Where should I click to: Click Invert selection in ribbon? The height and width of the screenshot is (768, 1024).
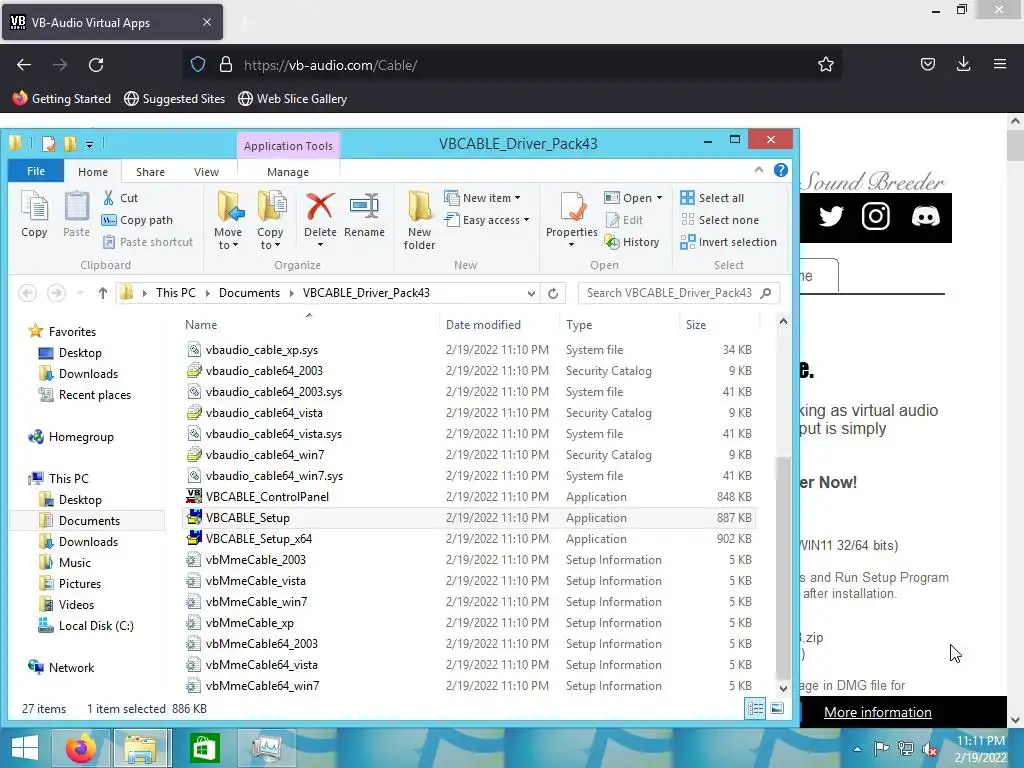[728, 242]
